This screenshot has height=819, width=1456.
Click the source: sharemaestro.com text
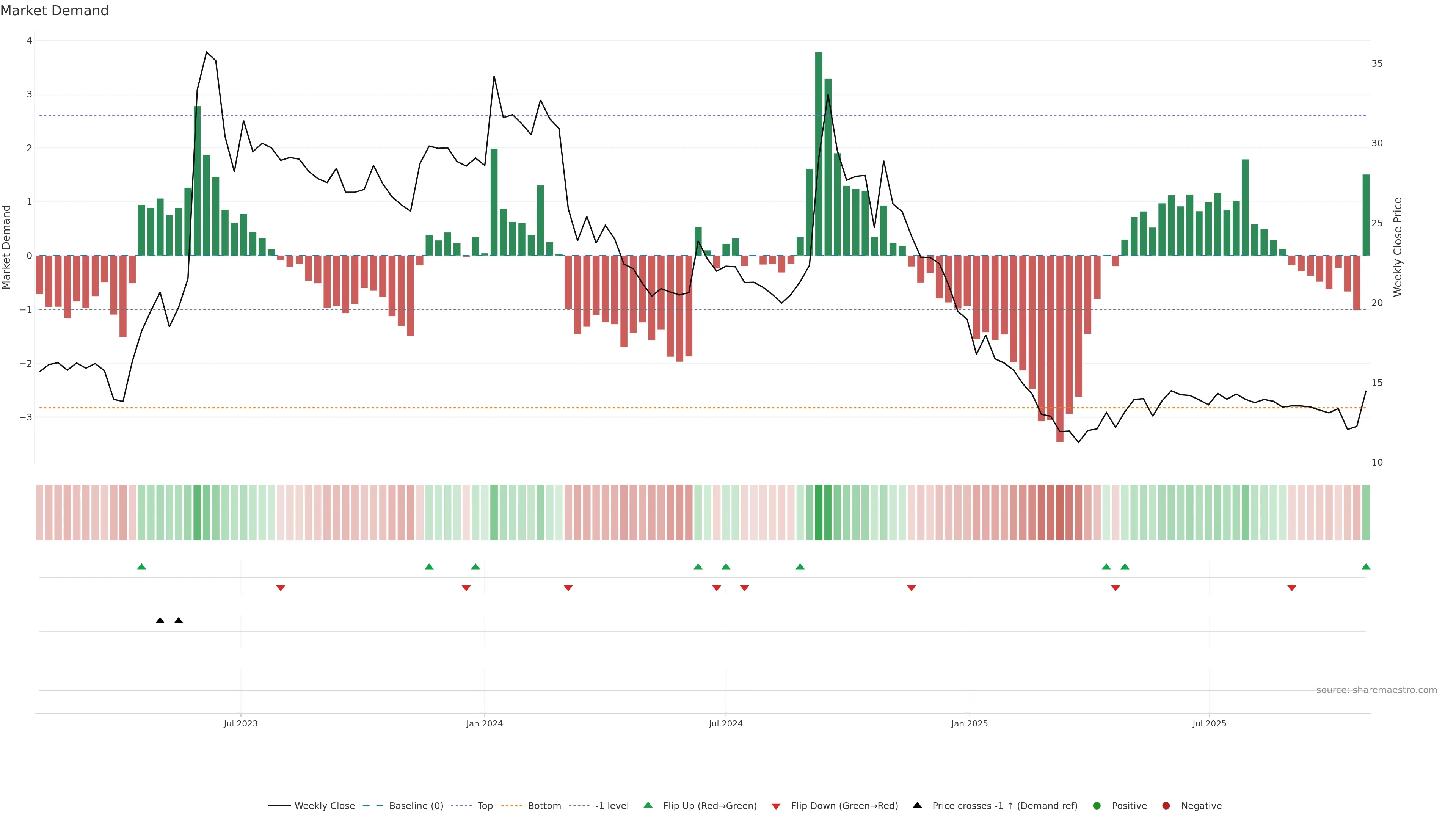pyautogui.click(x=1376, y=690)
